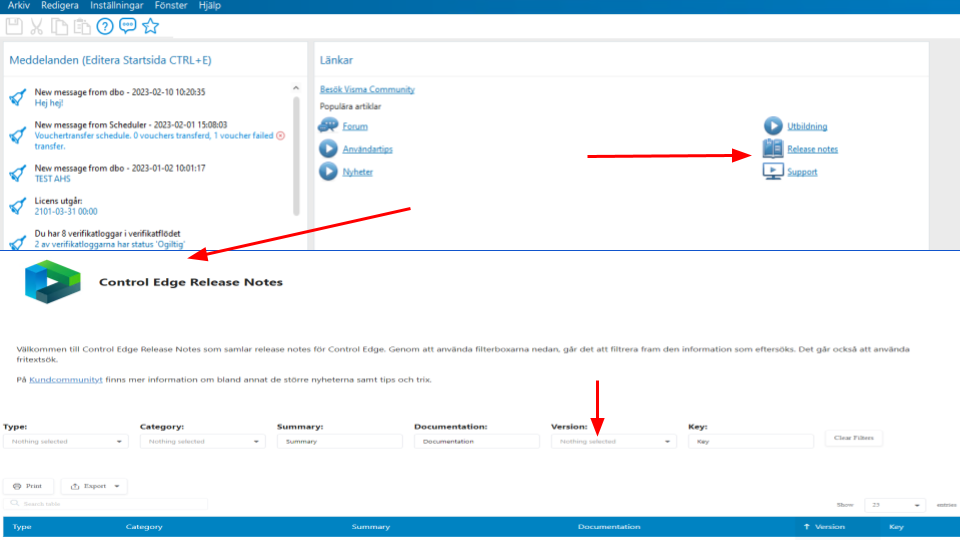Click the Summary filter input field

coord(340,441)
